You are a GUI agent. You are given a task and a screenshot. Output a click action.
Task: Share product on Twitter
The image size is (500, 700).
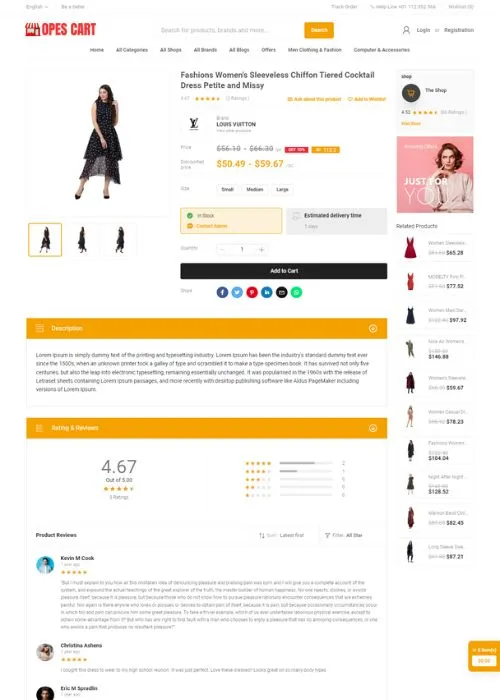pos(237,292)
